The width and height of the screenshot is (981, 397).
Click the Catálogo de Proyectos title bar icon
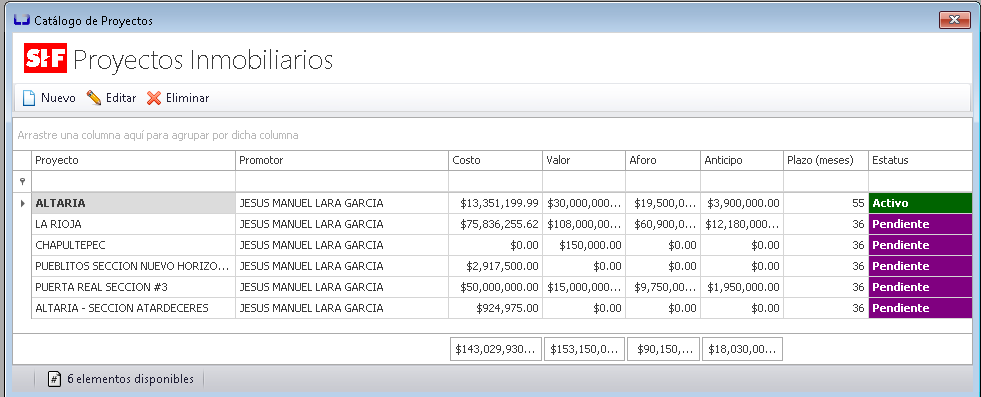coord(22,21)
